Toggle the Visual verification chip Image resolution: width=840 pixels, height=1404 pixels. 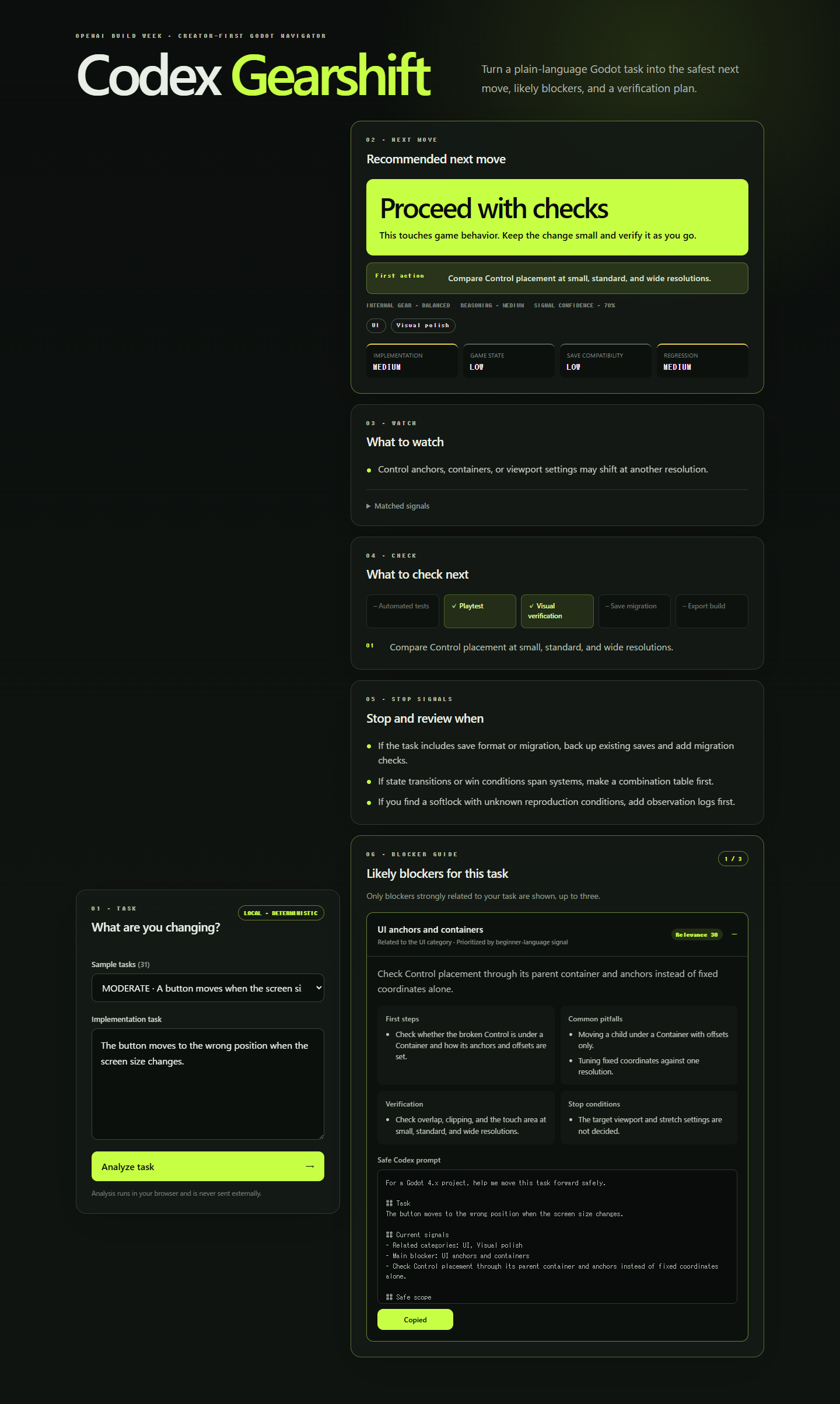coord(557,611)
